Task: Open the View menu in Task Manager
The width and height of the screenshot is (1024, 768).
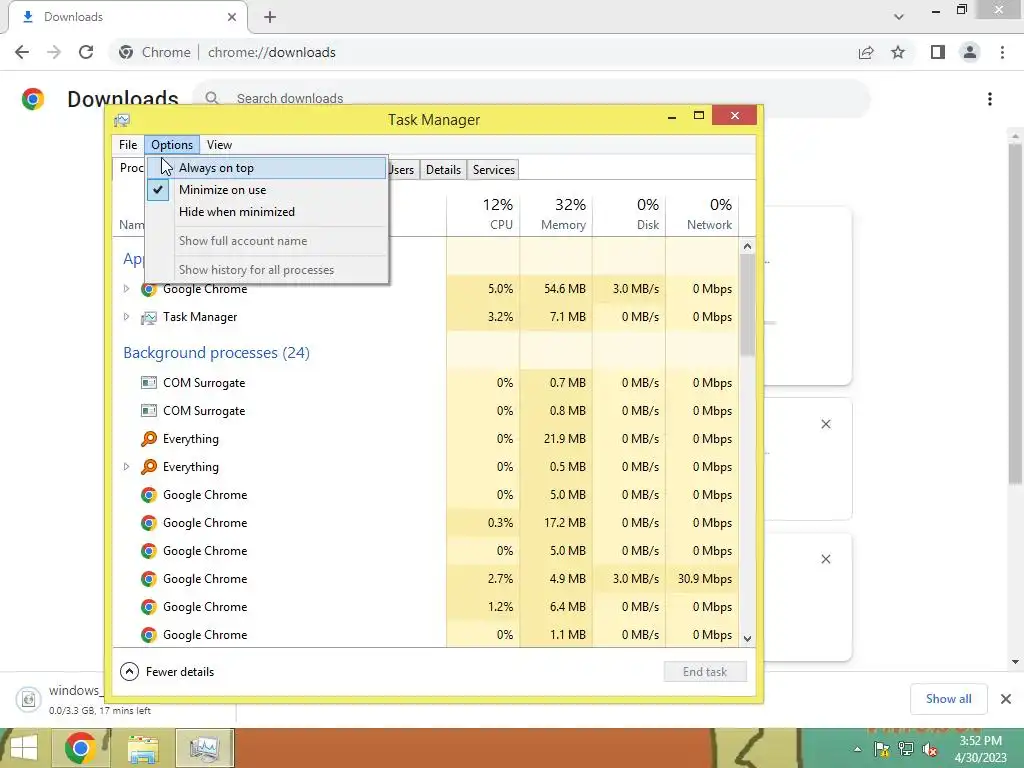Action: point(219,145)
